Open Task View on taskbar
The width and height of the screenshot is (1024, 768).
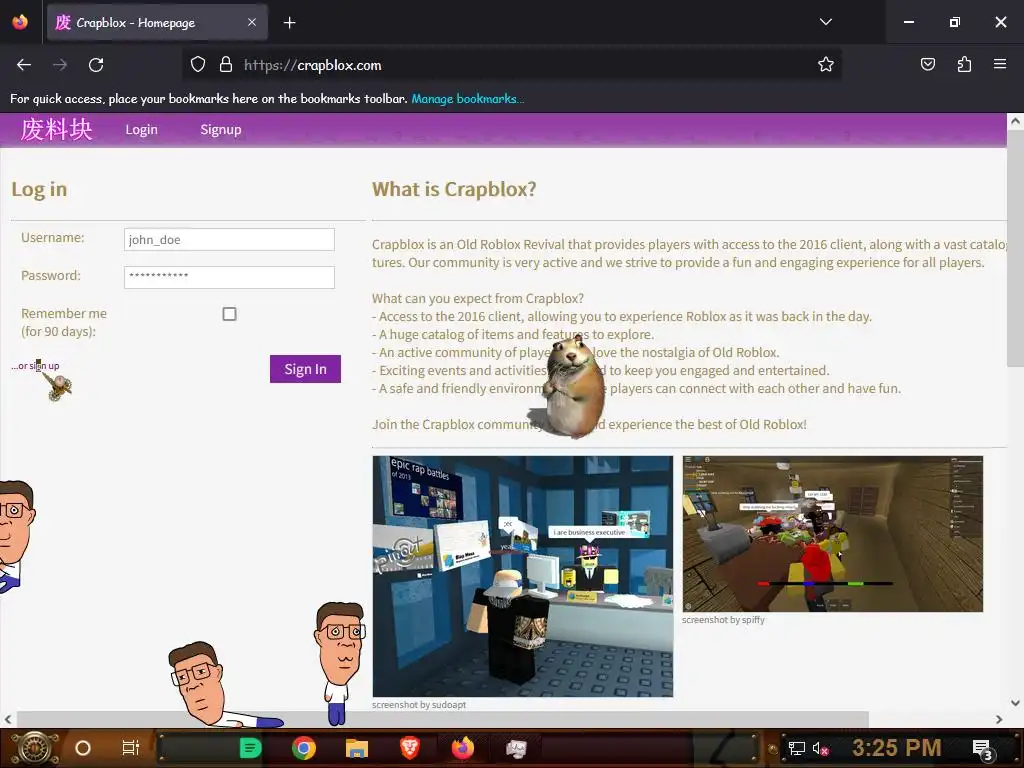pyautogui.click(x=131, y=748)
